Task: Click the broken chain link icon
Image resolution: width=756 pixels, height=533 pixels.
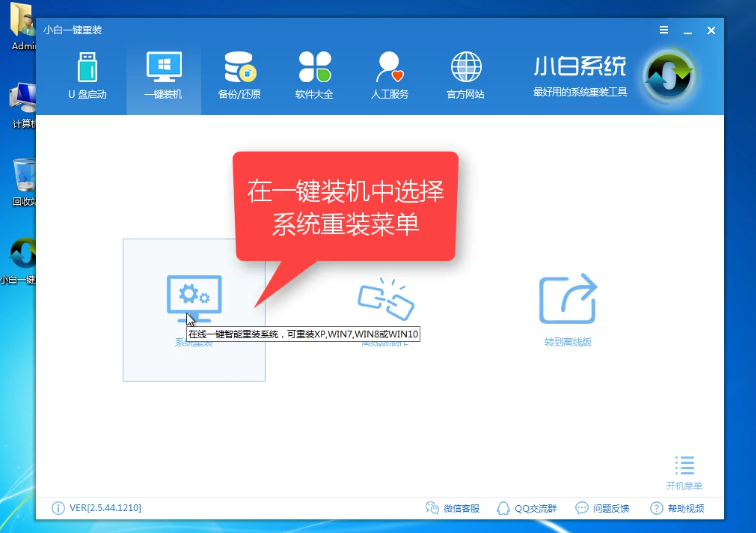Action: point(385,299)
